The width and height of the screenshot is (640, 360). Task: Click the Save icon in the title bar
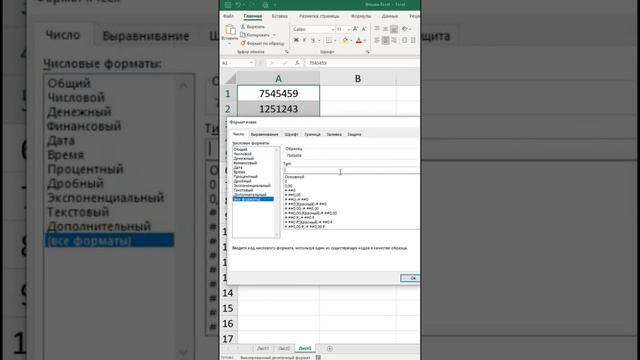coord(228,4)
